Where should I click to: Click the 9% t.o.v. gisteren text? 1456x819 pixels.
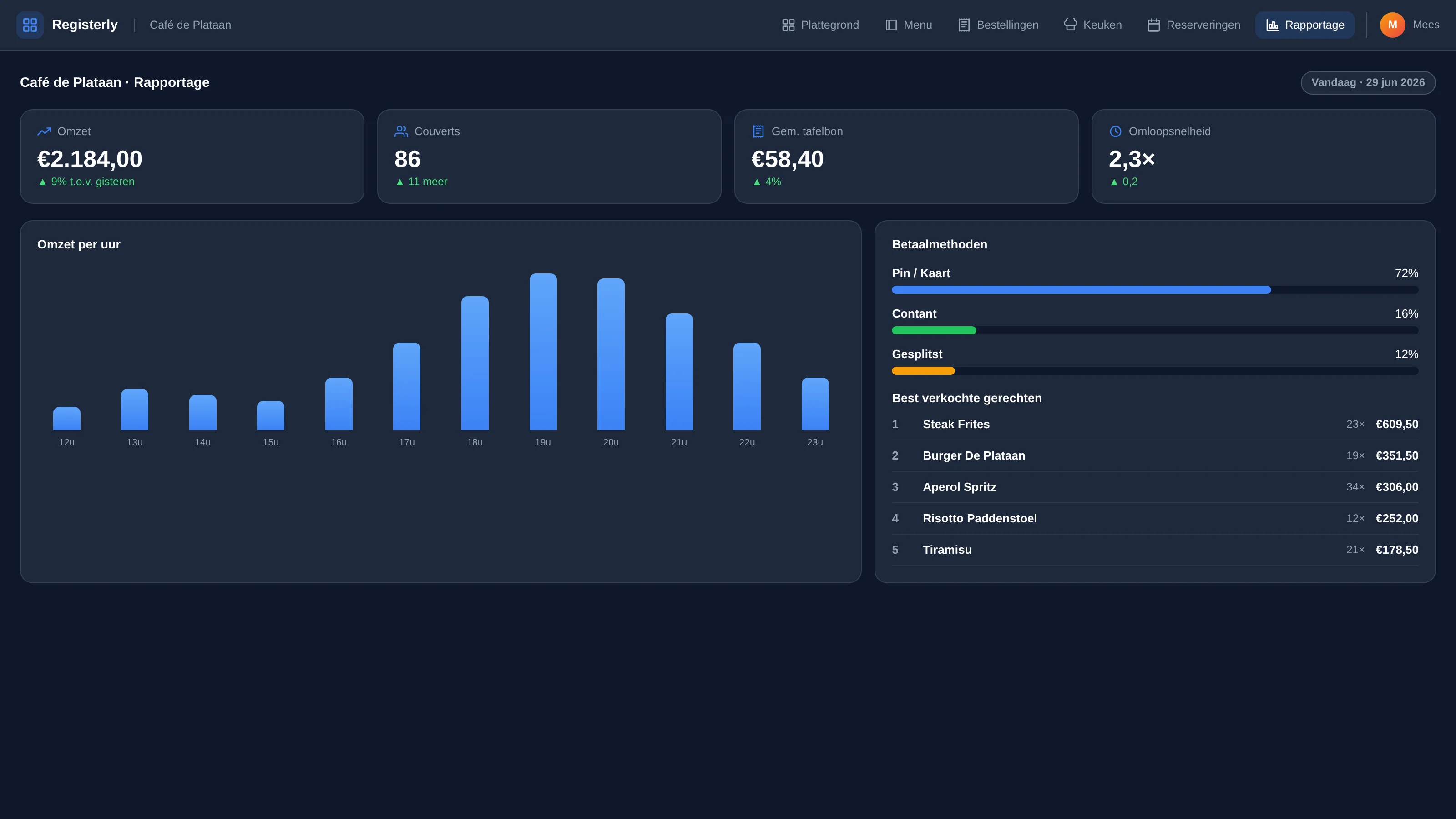[93, 182]
